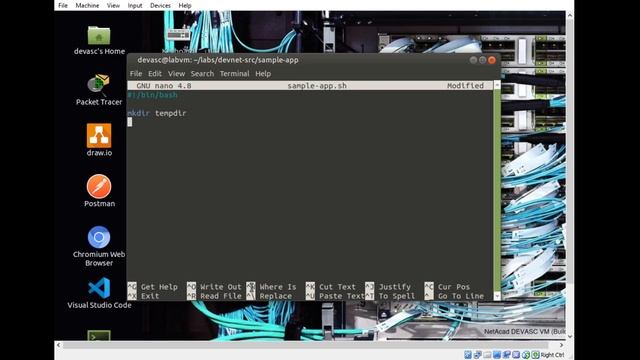Open VirtualBox File menu
Image resolution: width=640 pixels, height=360 pixels.
click(x=63, y=5)
